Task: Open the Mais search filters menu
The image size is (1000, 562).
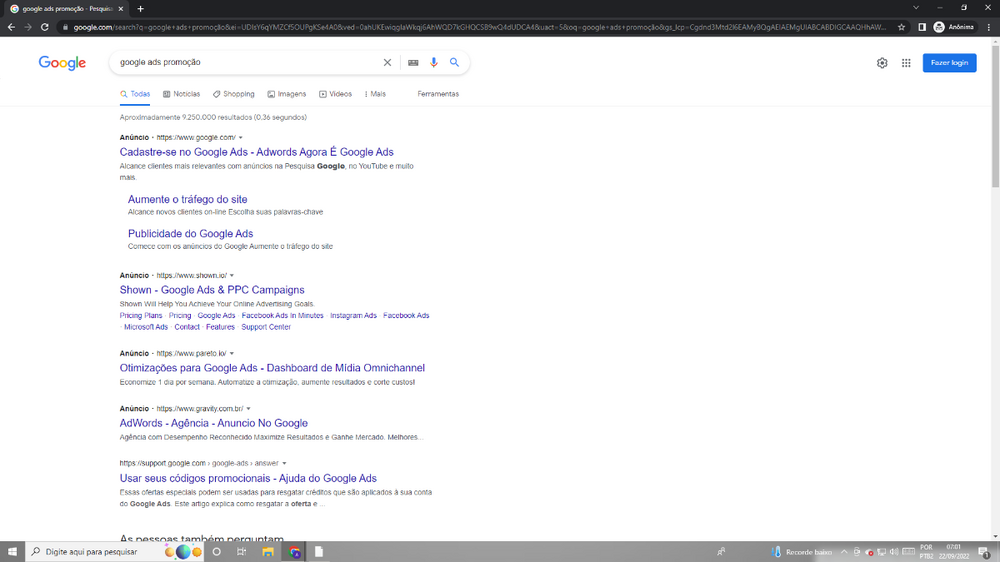Action: (x=375, y=94)
